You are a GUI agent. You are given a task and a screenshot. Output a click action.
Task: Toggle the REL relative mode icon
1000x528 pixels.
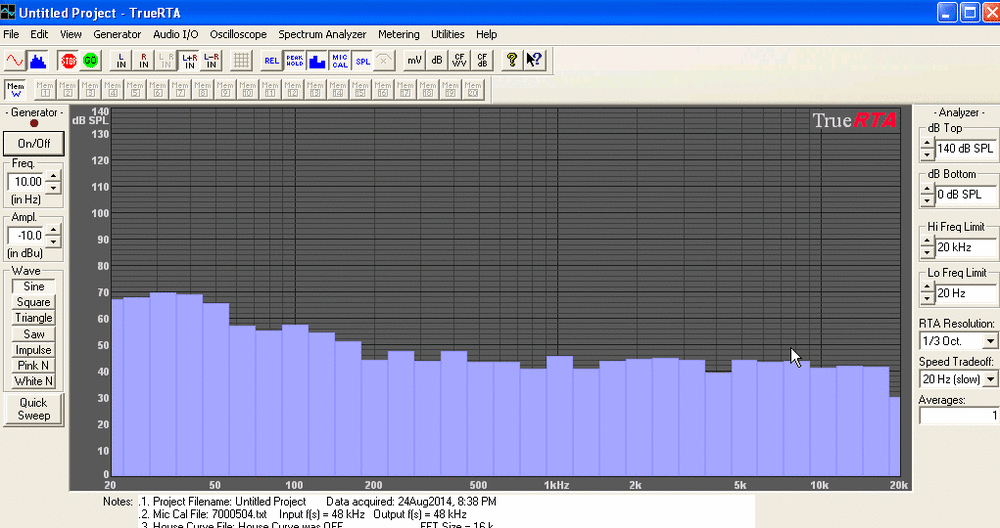[272, 61]
